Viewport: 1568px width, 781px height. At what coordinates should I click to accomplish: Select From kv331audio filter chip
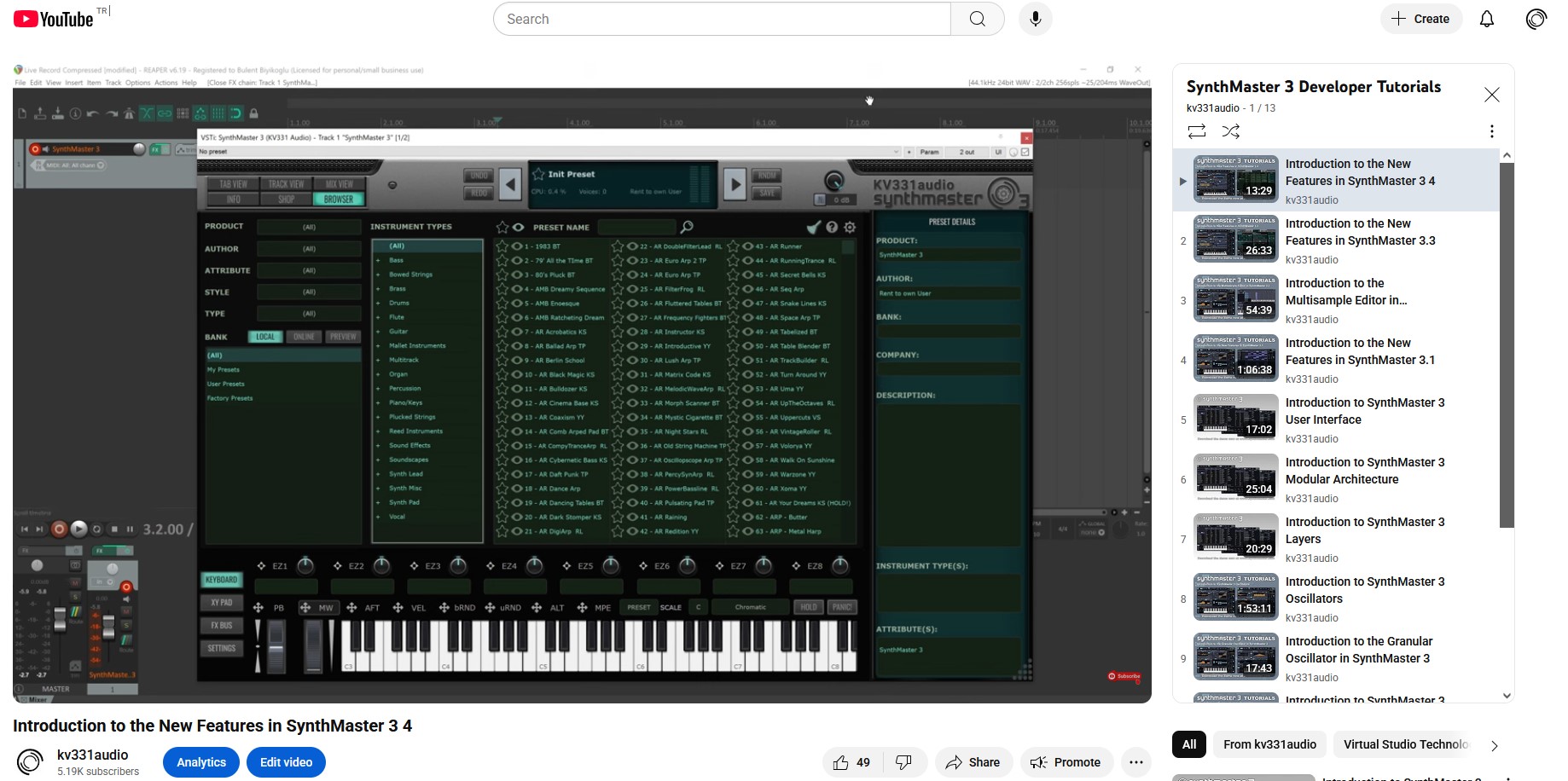click(1269, 744)
